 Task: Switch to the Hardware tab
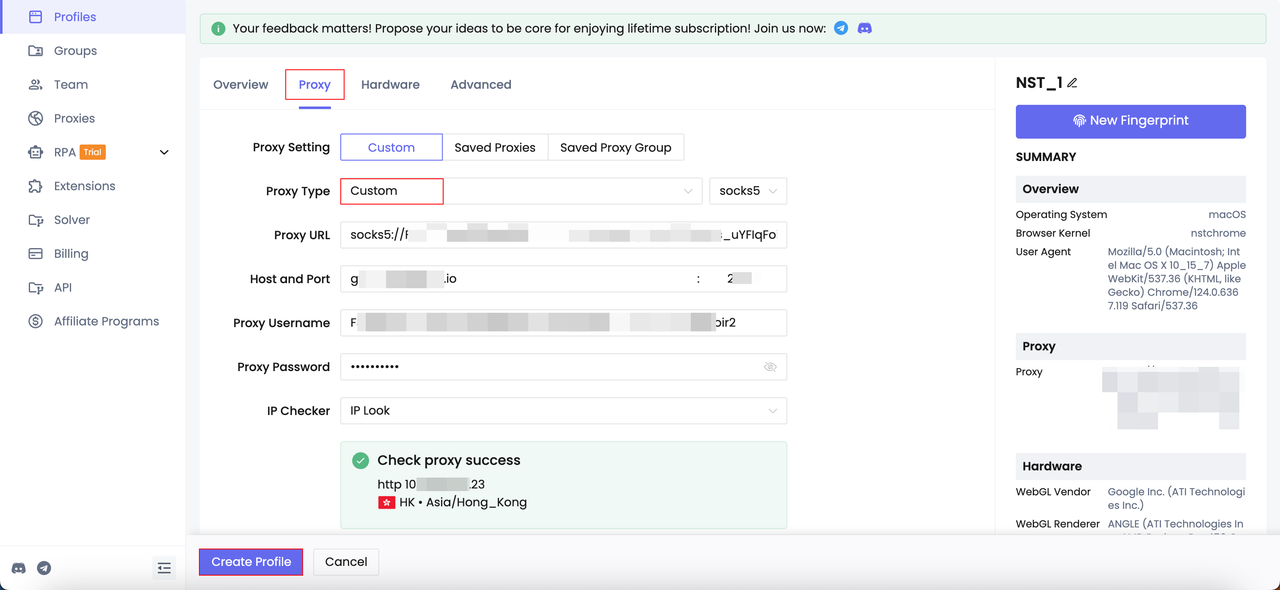click(390, 85)
